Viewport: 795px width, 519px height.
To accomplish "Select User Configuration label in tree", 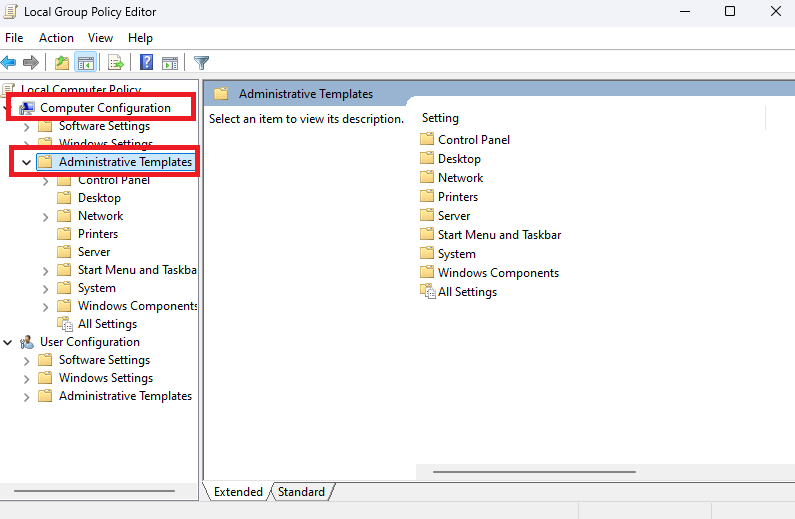I will coord(90,342).
